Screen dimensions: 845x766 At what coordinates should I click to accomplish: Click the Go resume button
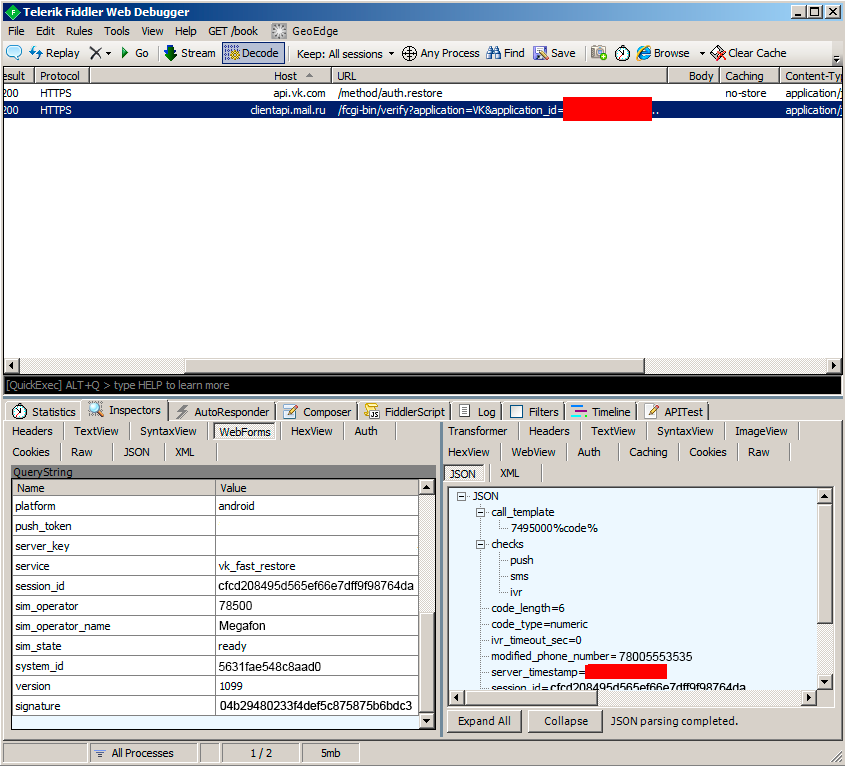point(135,53)
